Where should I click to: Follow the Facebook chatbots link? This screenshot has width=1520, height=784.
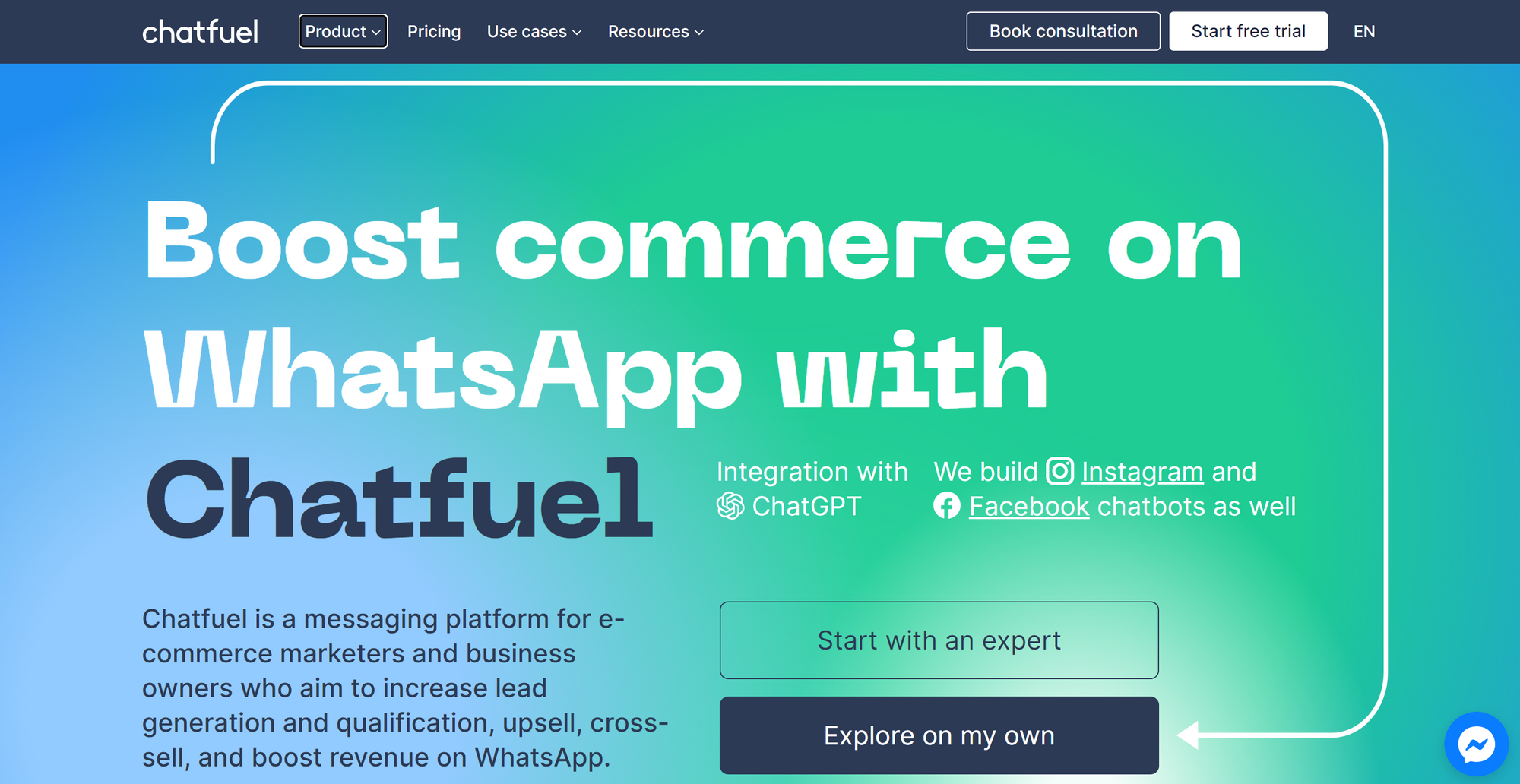click(1029, 507)
